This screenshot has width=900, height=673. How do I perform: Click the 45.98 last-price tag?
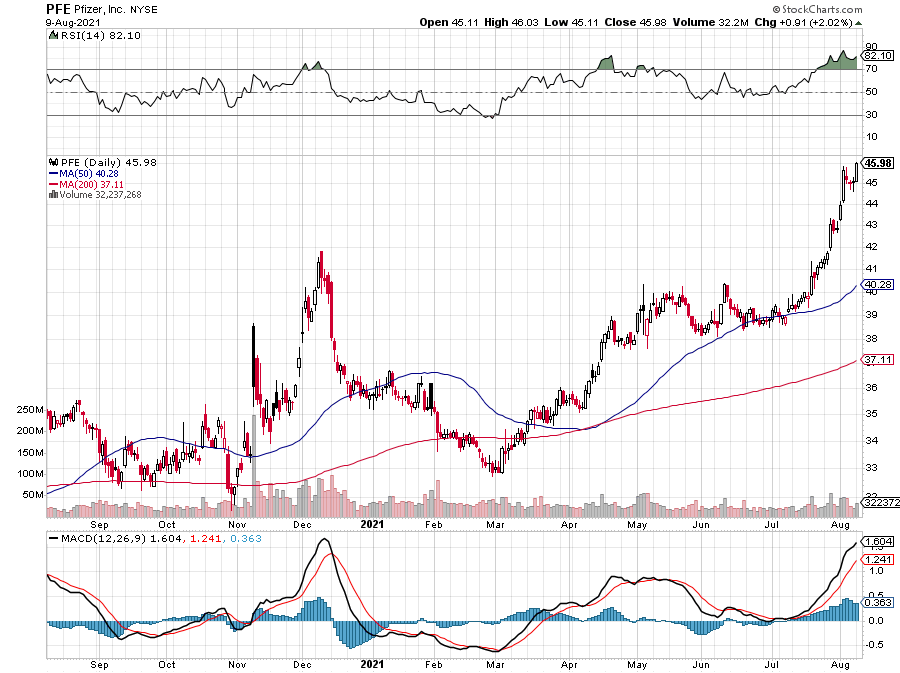pyautogui.click(x=878, y=163)
